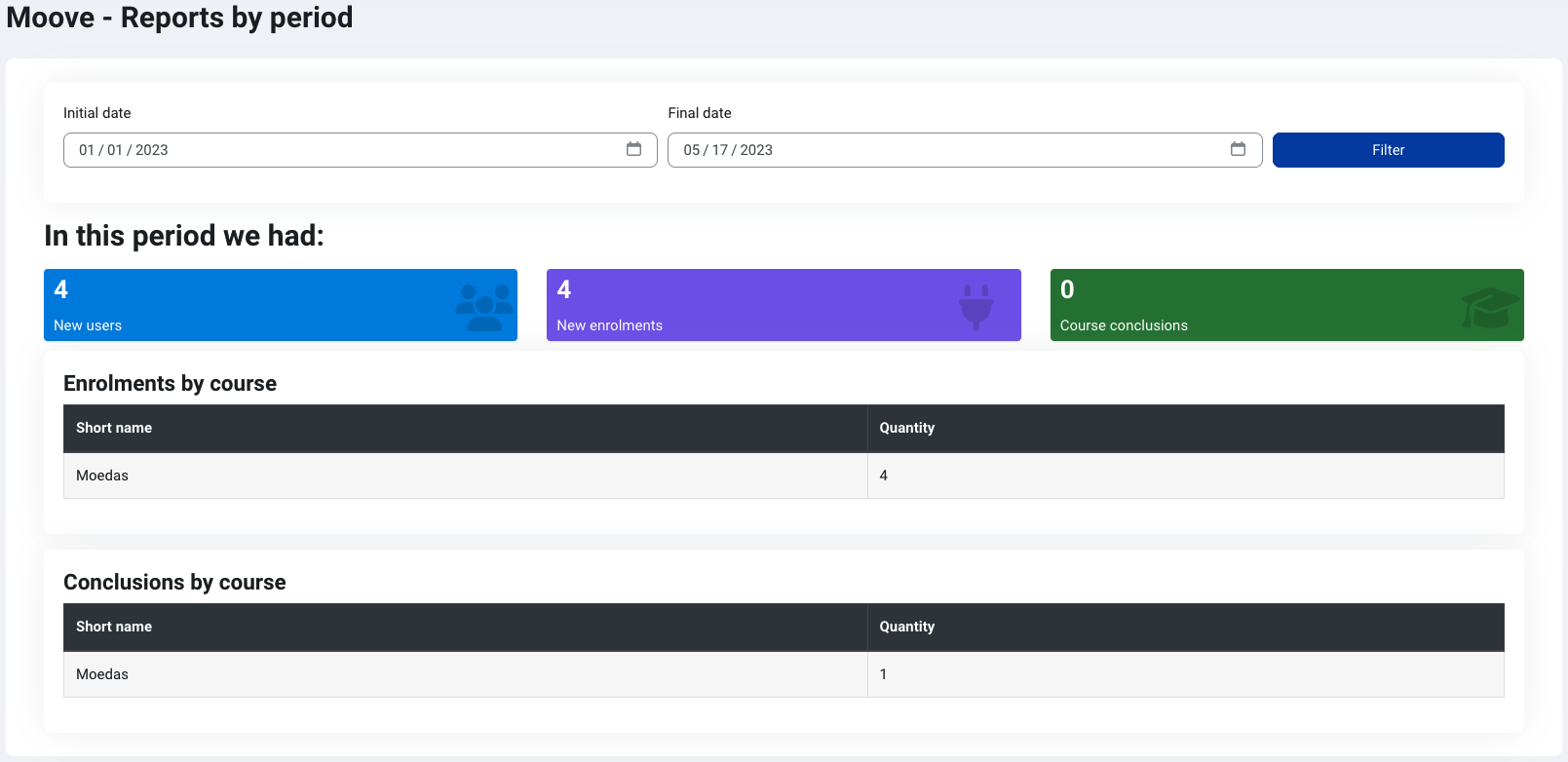The height and width of the screenshot is (762, 1568).
Task: Open the Final date calendar picker icon
Action: click(1238, 149)
